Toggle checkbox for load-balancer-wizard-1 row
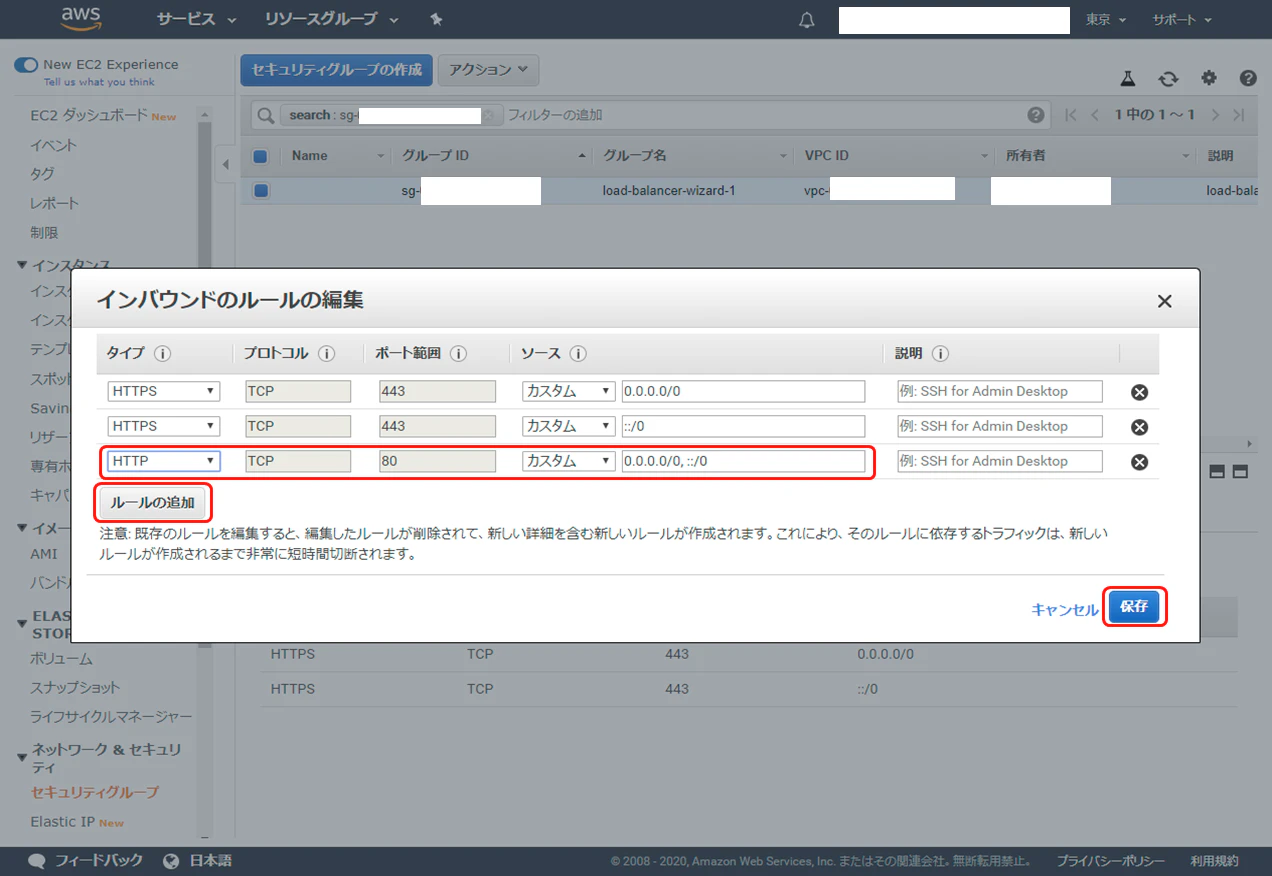 coord(260,191)
